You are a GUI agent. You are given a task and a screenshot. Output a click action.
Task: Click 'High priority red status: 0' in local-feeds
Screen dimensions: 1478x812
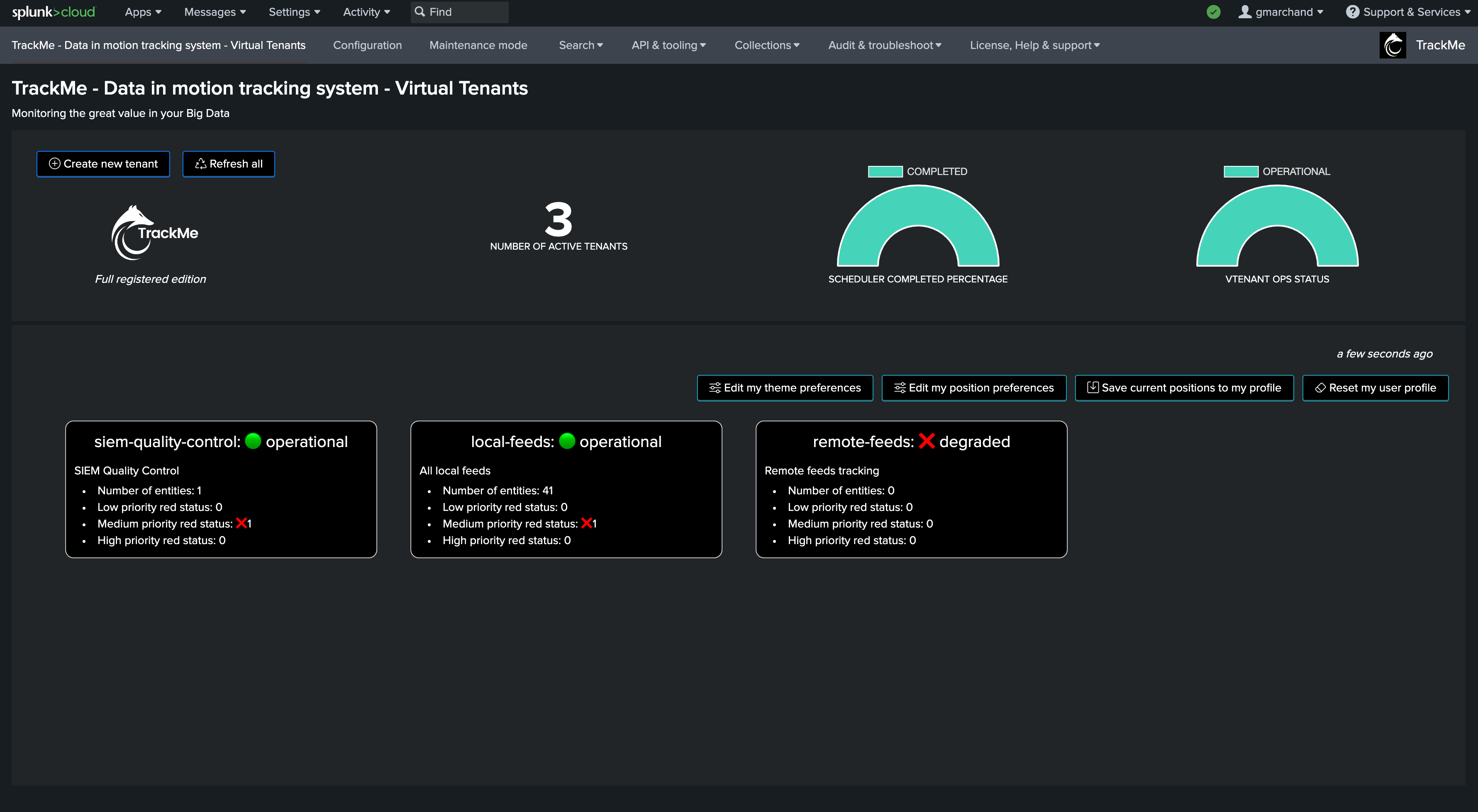coord(507,540)
